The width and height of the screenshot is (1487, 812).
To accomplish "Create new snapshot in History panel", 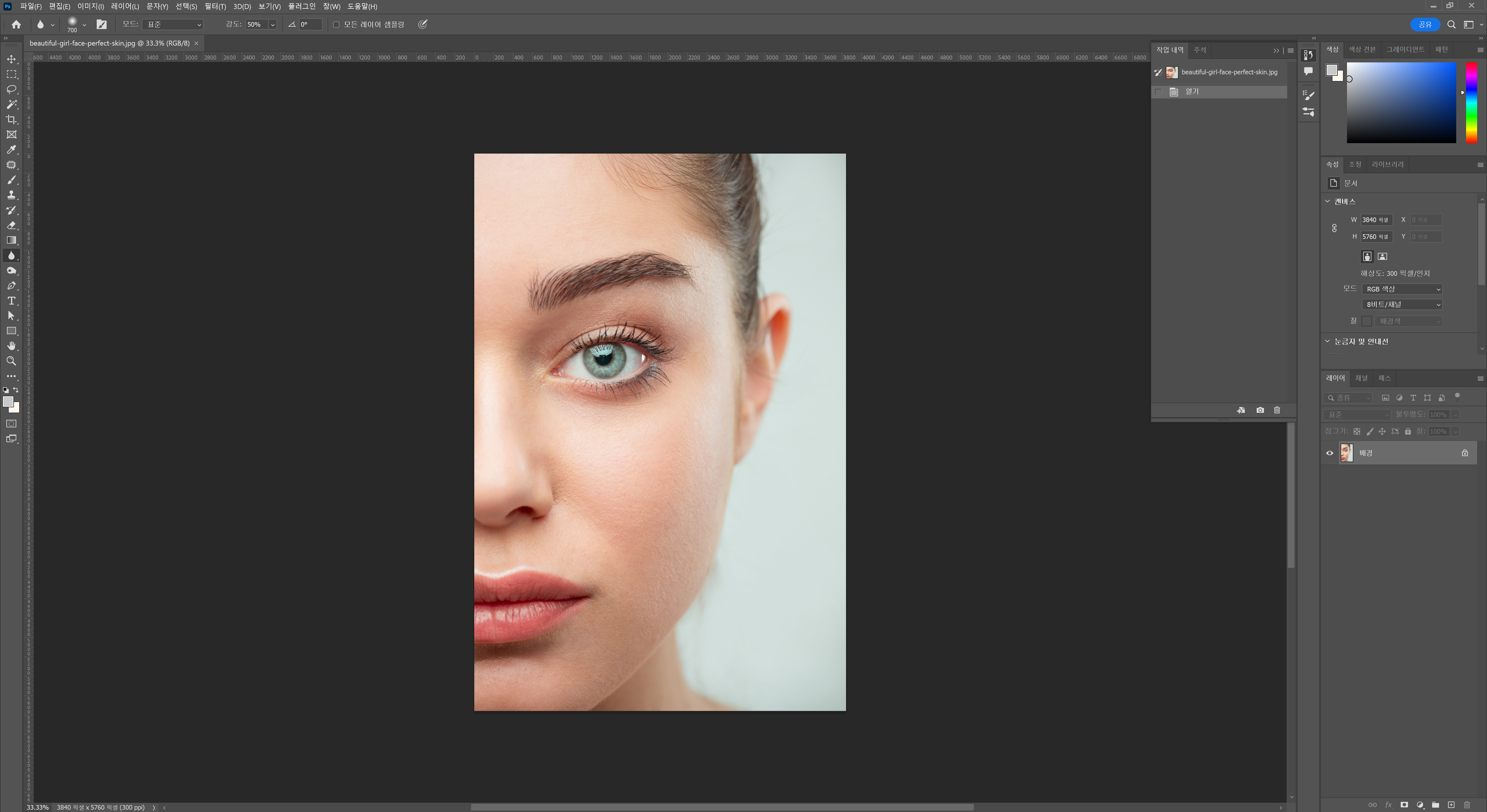I will click(x=1260, y=410).
